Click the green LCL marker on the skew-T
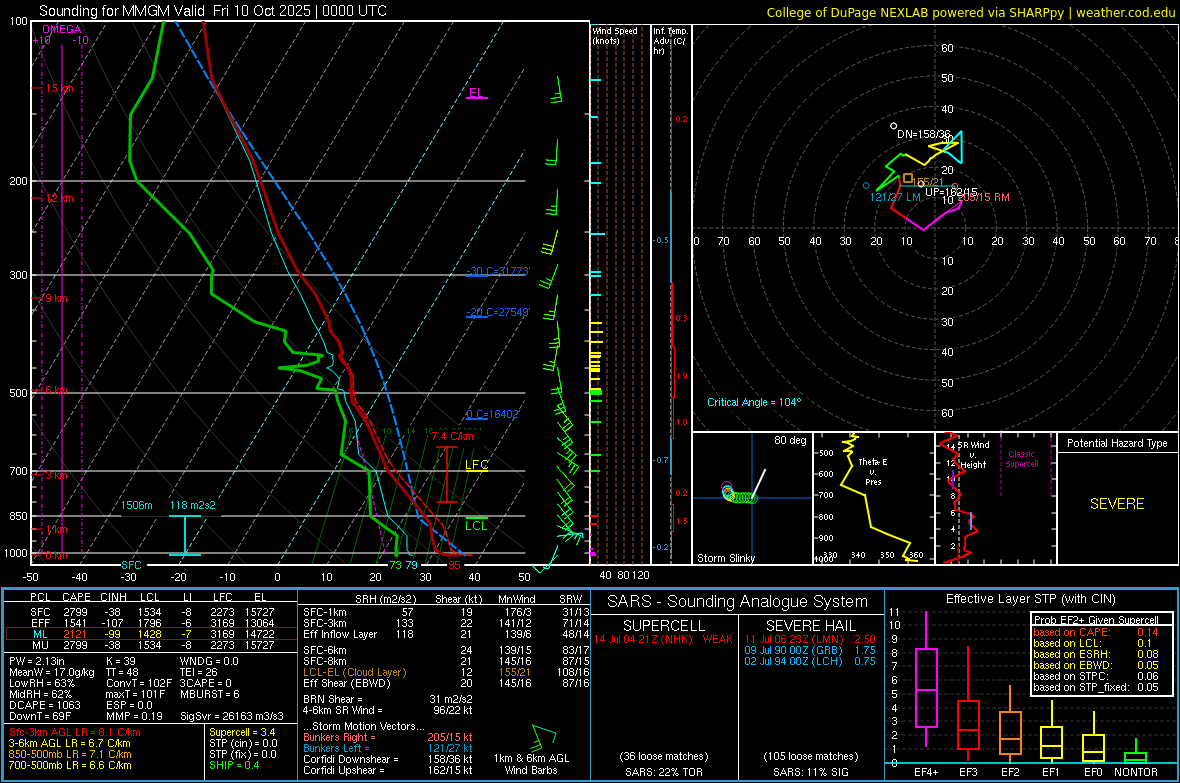 click(476, 525)
